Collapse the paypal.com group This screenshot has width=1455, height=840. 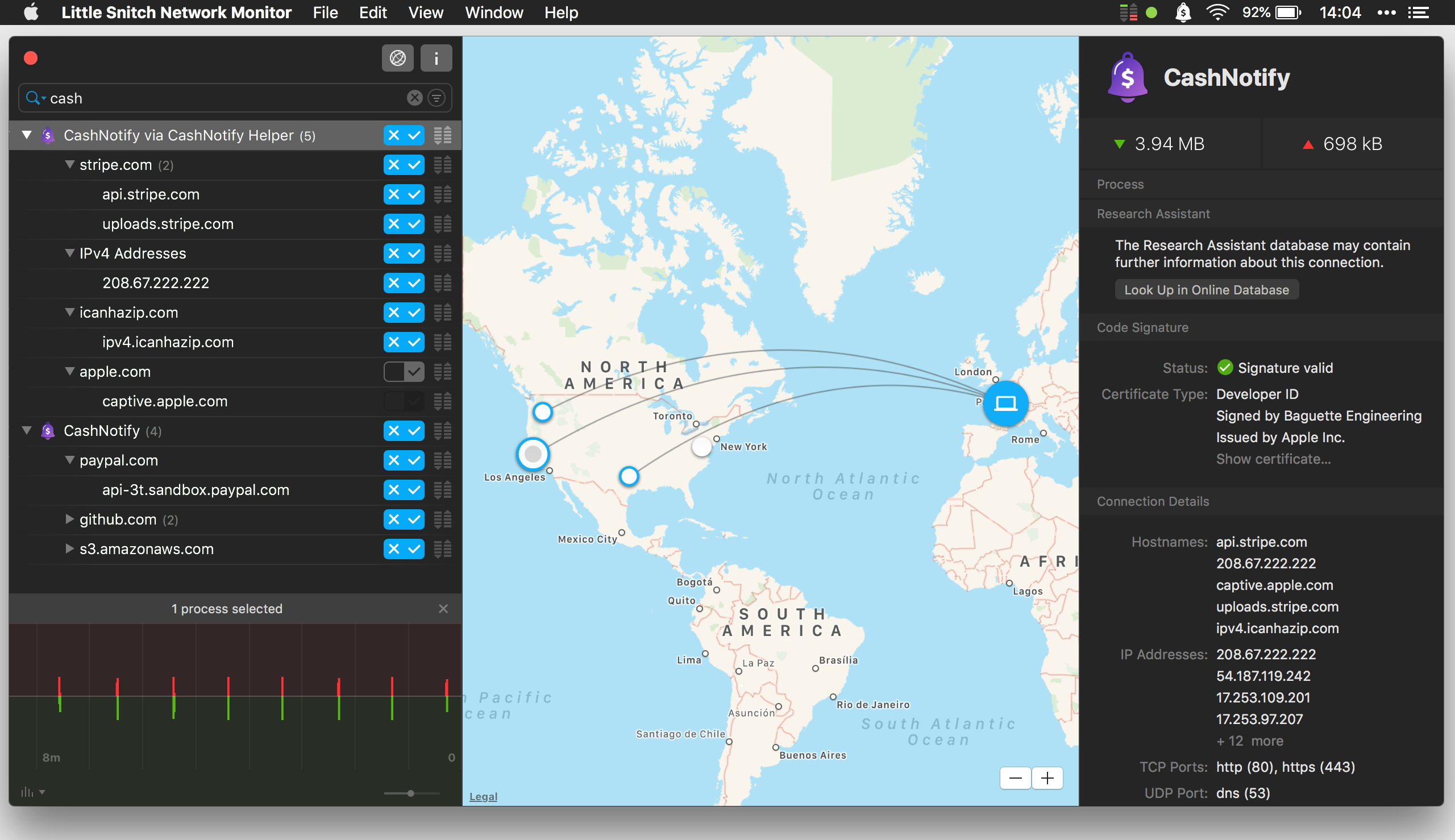70,460
